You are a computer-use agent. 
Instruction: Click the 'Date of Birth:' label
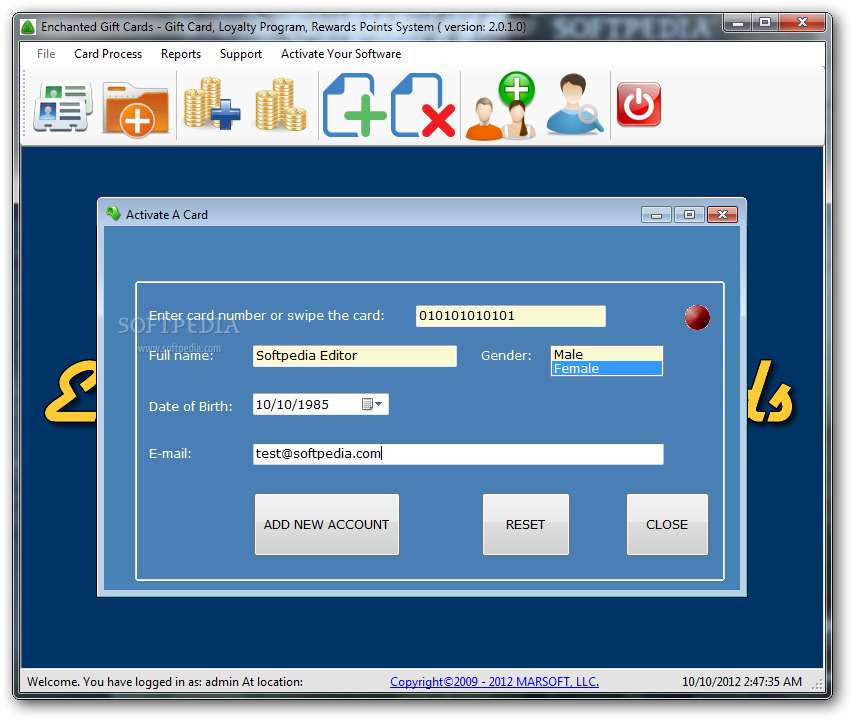click(190, 406)
